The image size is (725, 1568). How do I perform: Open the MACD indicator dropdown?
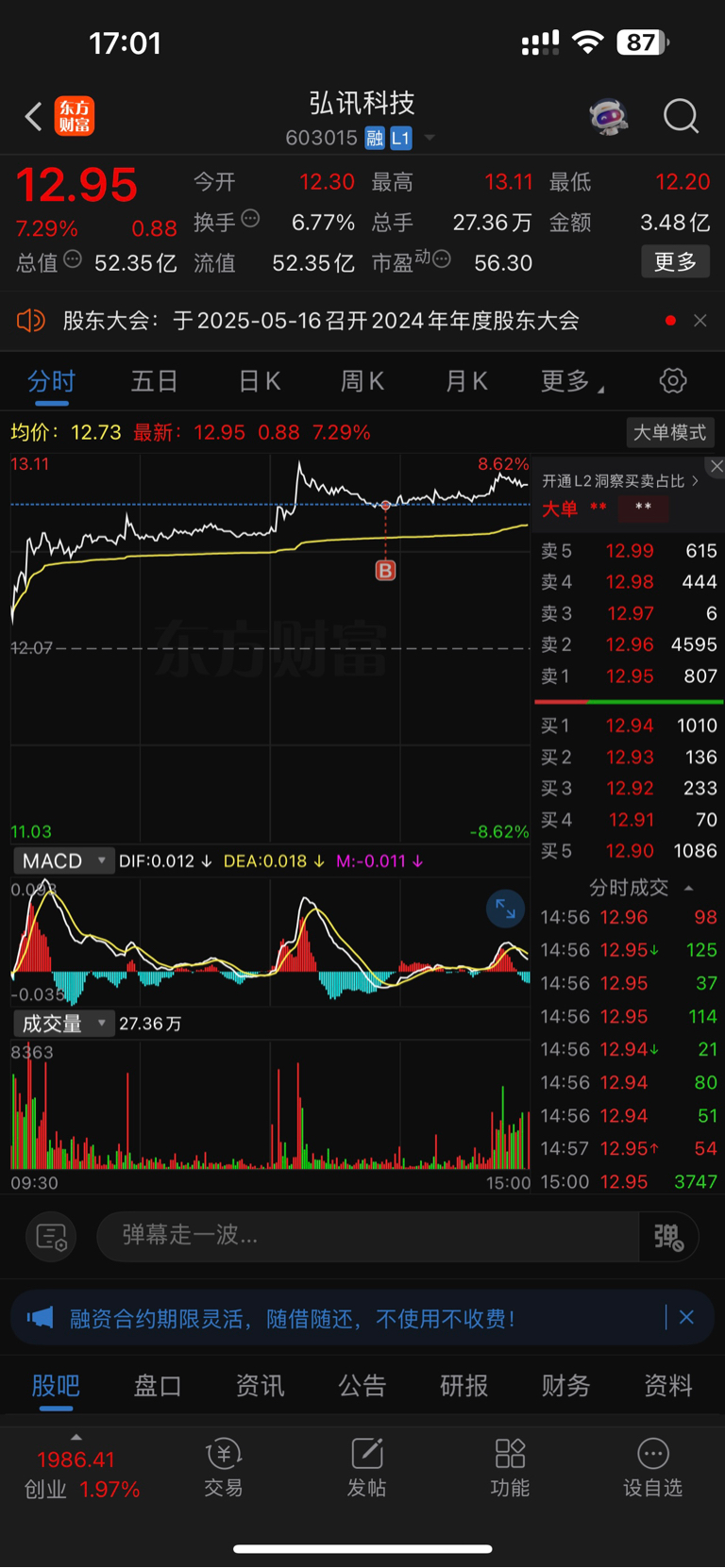pyautogui.click(x=63, y=861)
